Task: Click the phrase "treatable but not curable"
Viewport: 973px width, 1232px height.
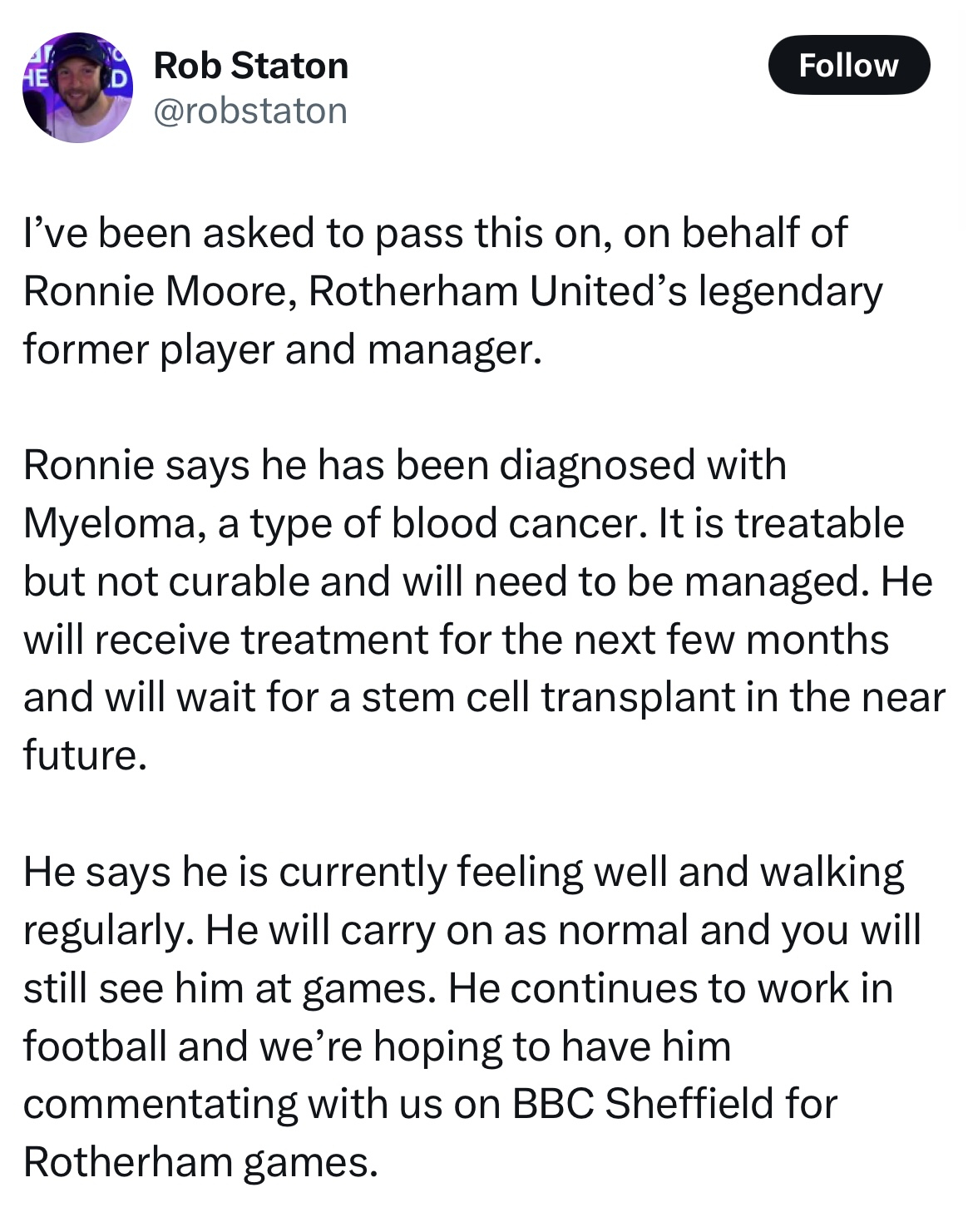Action: point(464,552)
